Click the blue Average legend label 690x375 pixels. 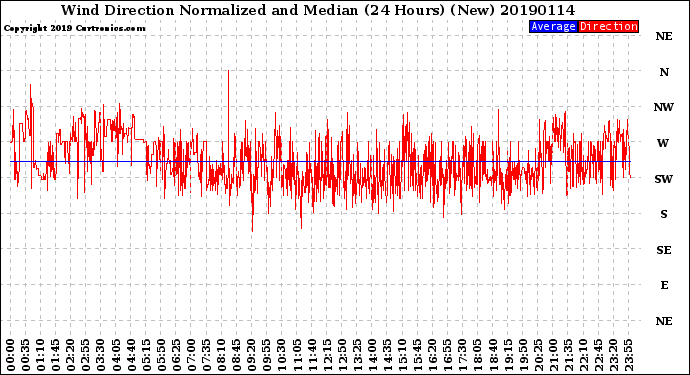553,26
